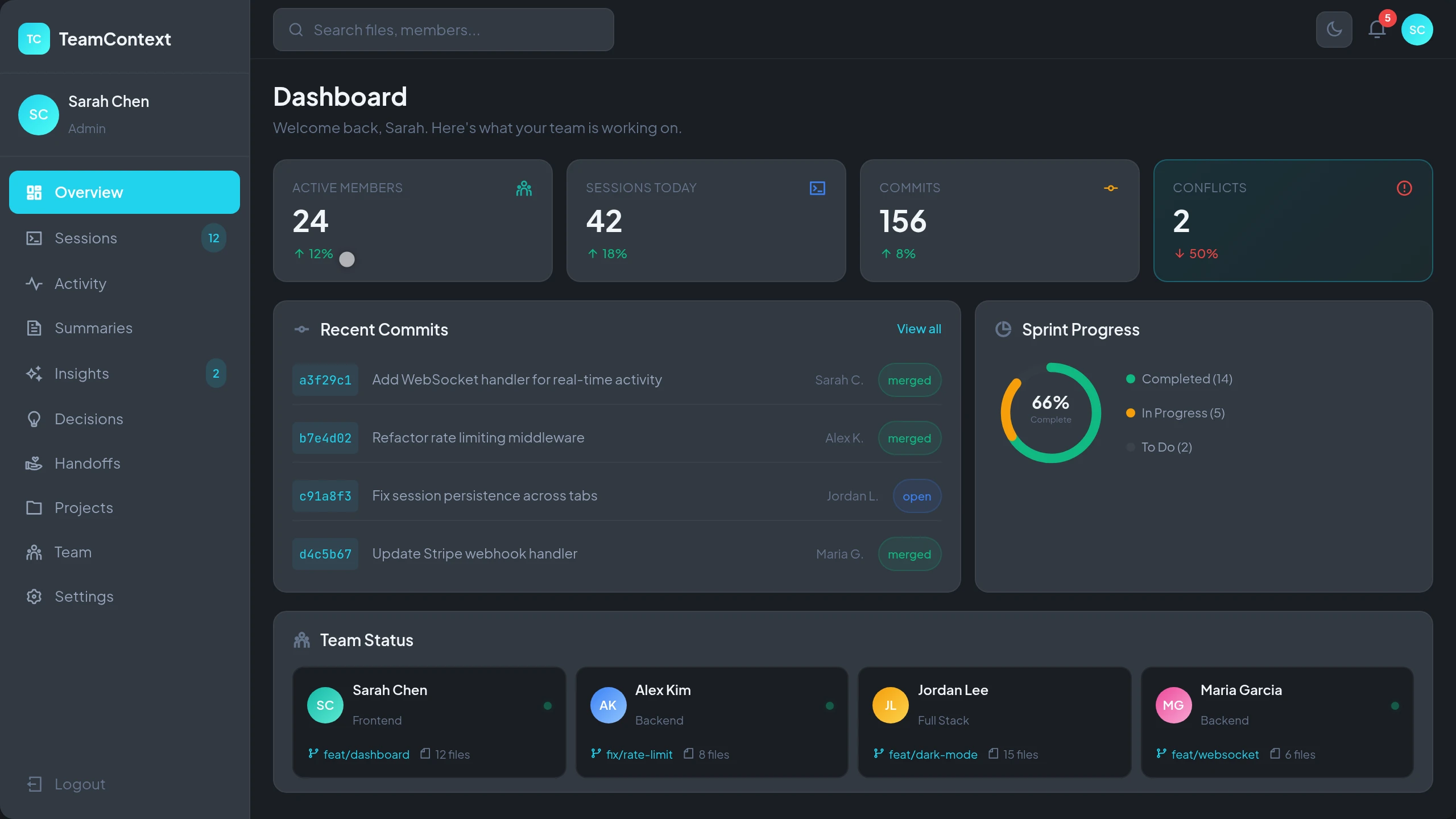The width and height of the screenshot is (1456, 819).
Task: Click the Active Members people icon
Action: pyautogui.click(x=524, y=188)
